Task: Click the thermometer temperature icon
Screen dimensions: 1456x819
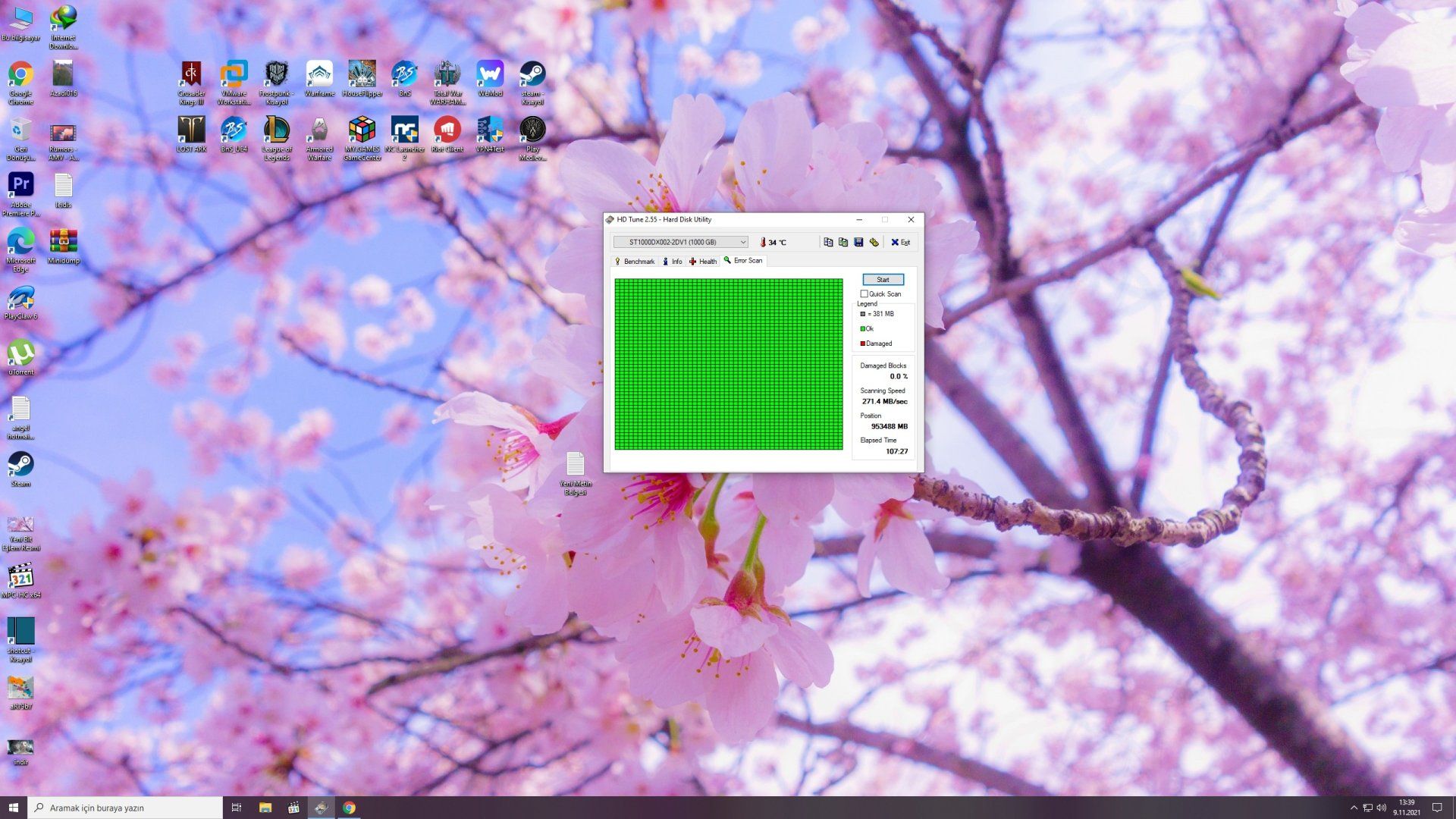Action: click(763, 242)
